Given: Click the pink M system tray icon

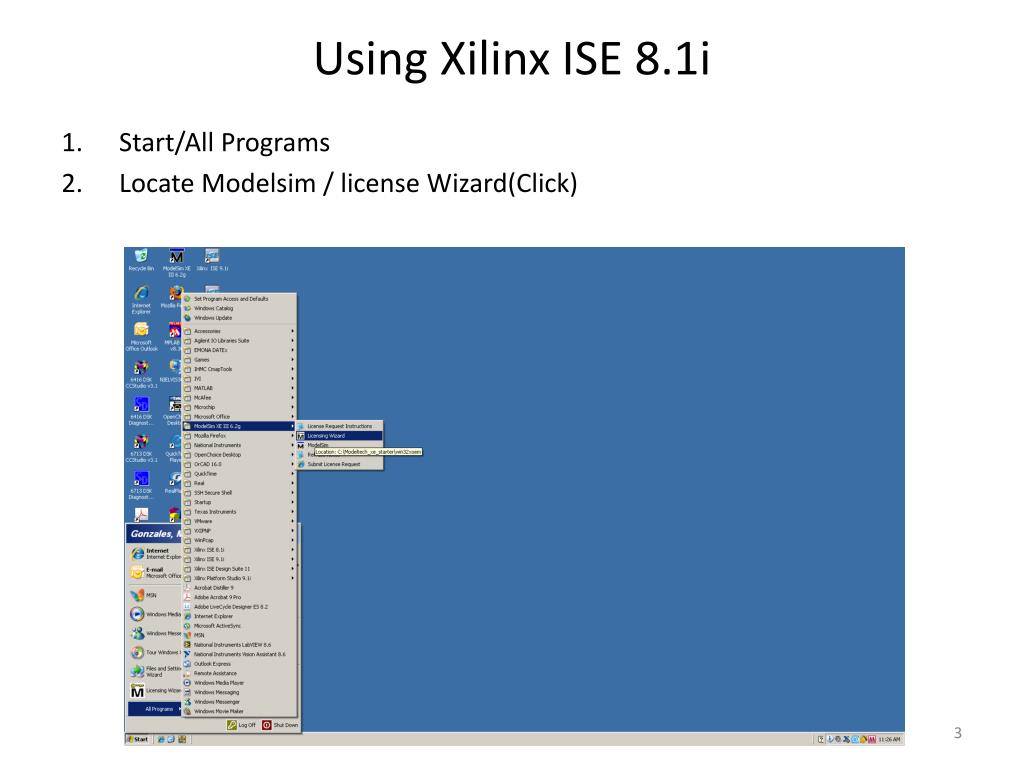Looking at the screenshot, I should point(872,739).
